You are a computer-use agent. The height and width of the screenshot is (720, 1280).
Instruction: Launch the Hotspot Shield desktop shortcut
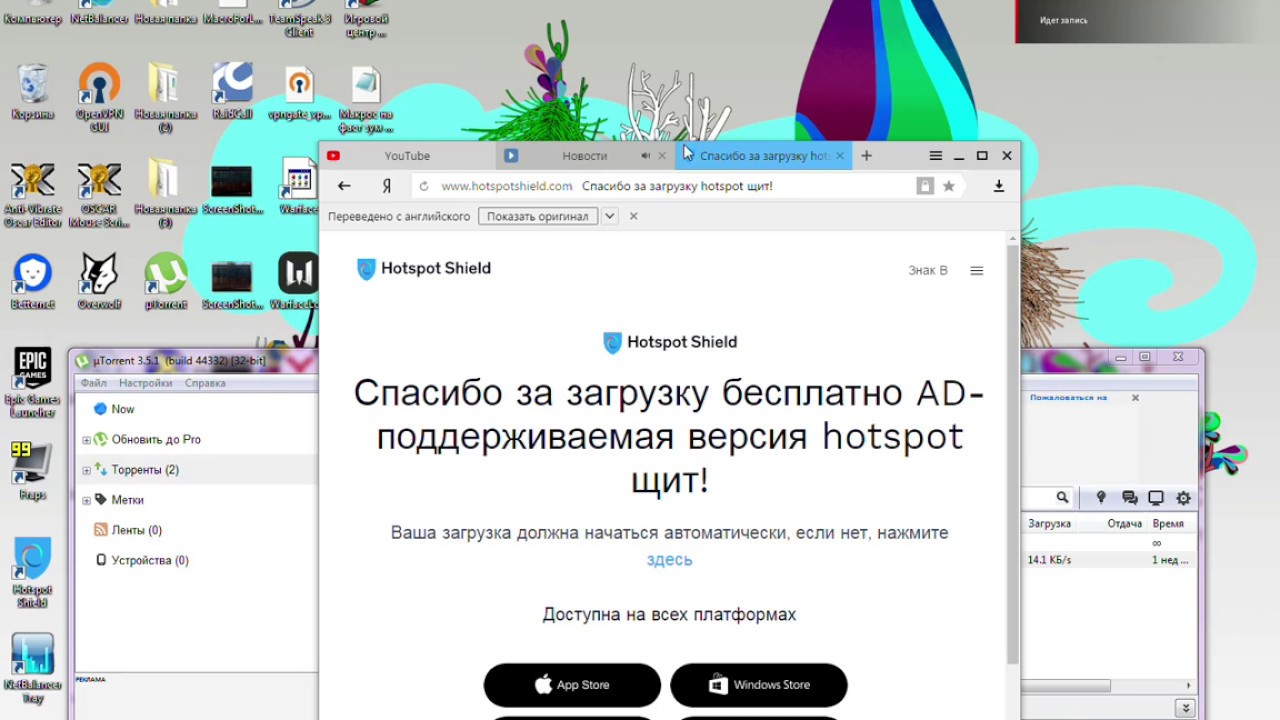click(x=33, y=573)
